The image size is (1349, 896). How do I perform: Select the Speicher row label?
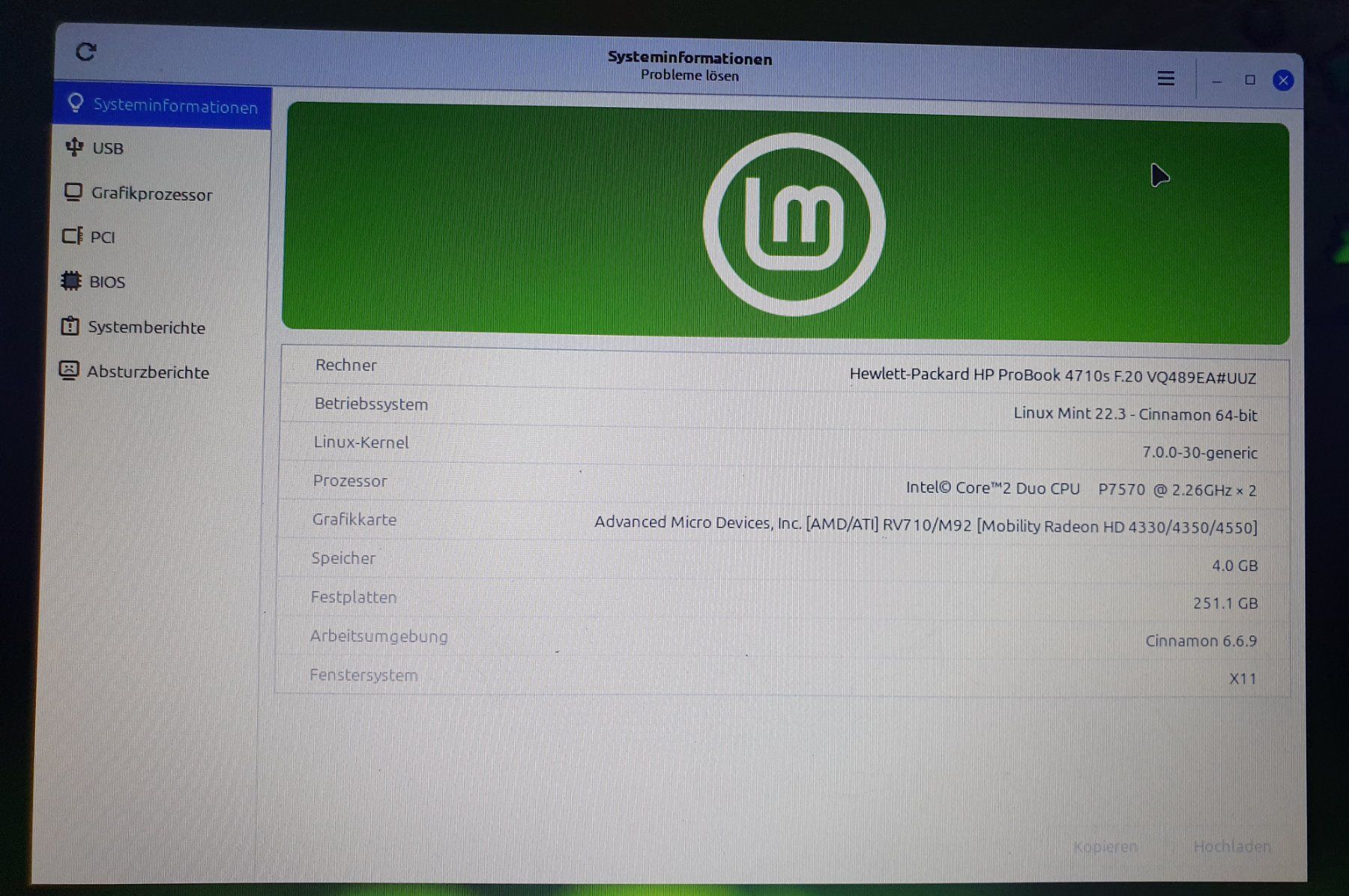pyautogui.click(x=343, y=558)
